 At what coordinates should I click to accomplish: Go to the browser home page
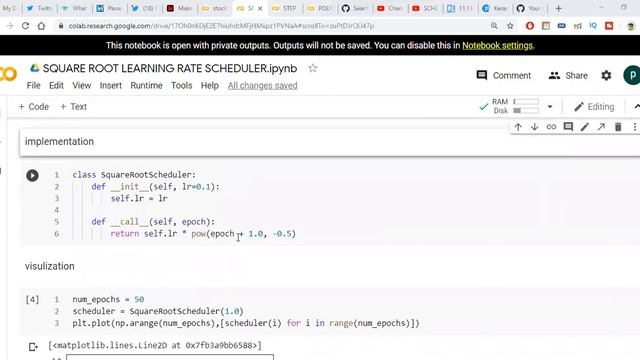[41, 26]
